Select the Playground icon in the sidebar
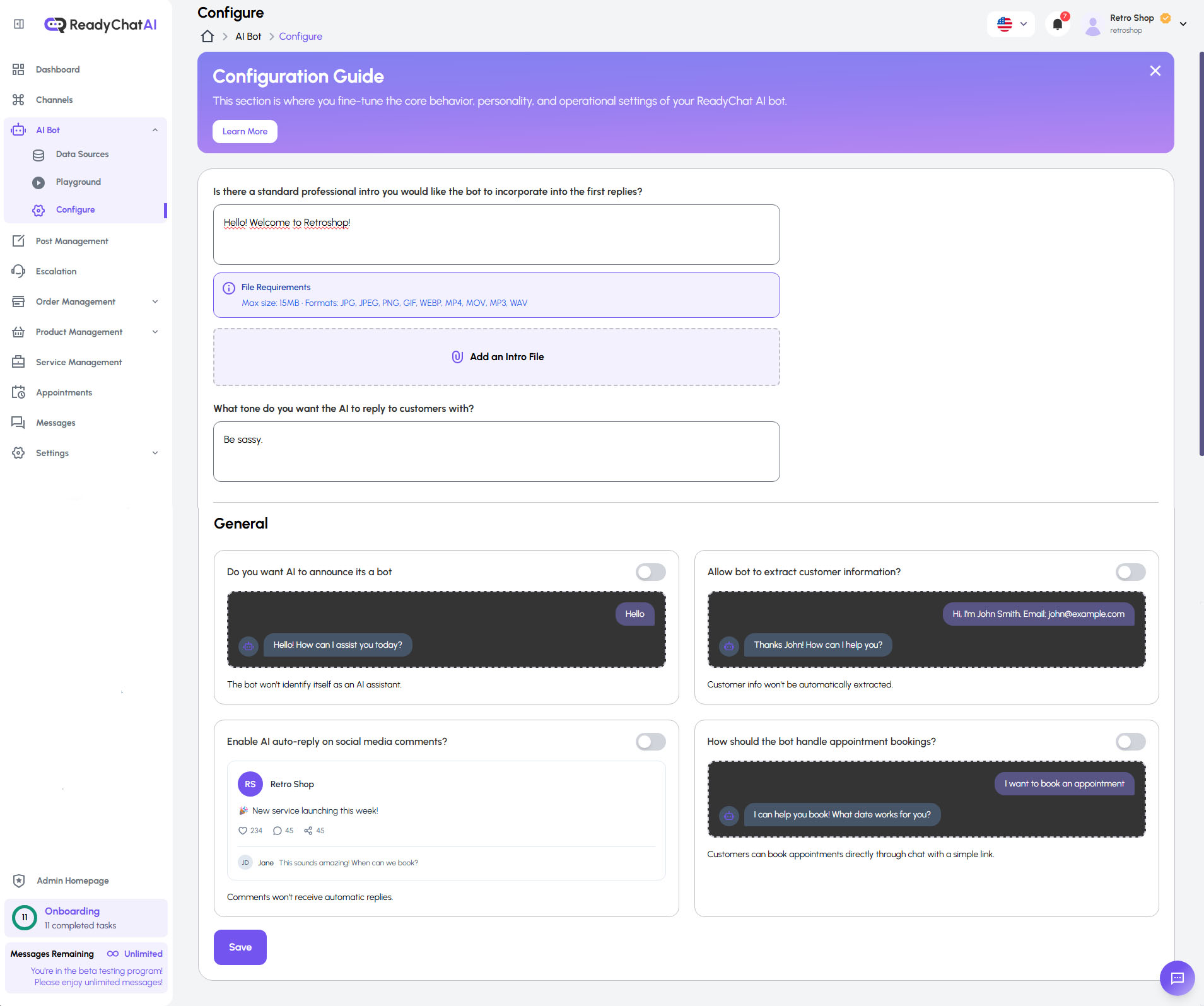 tap(39, 182)
